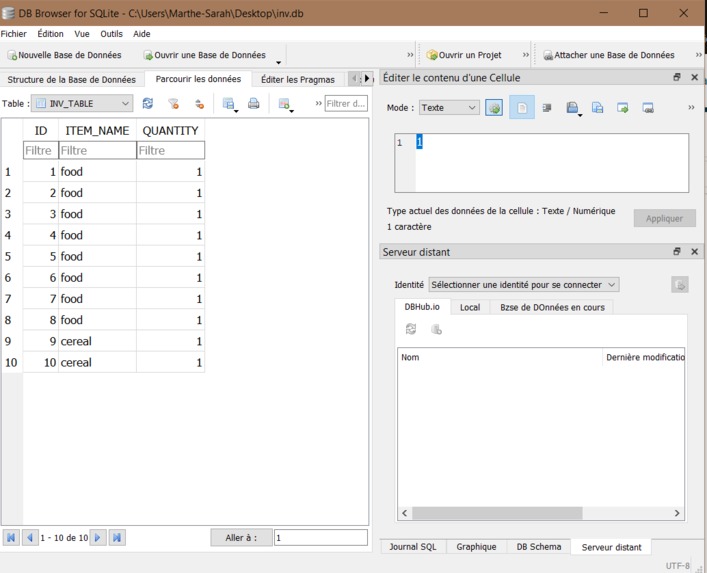This screenshot has height=573, width=707.
Task: Open the cell editor Mode dropdown
Action: point(449,108)
